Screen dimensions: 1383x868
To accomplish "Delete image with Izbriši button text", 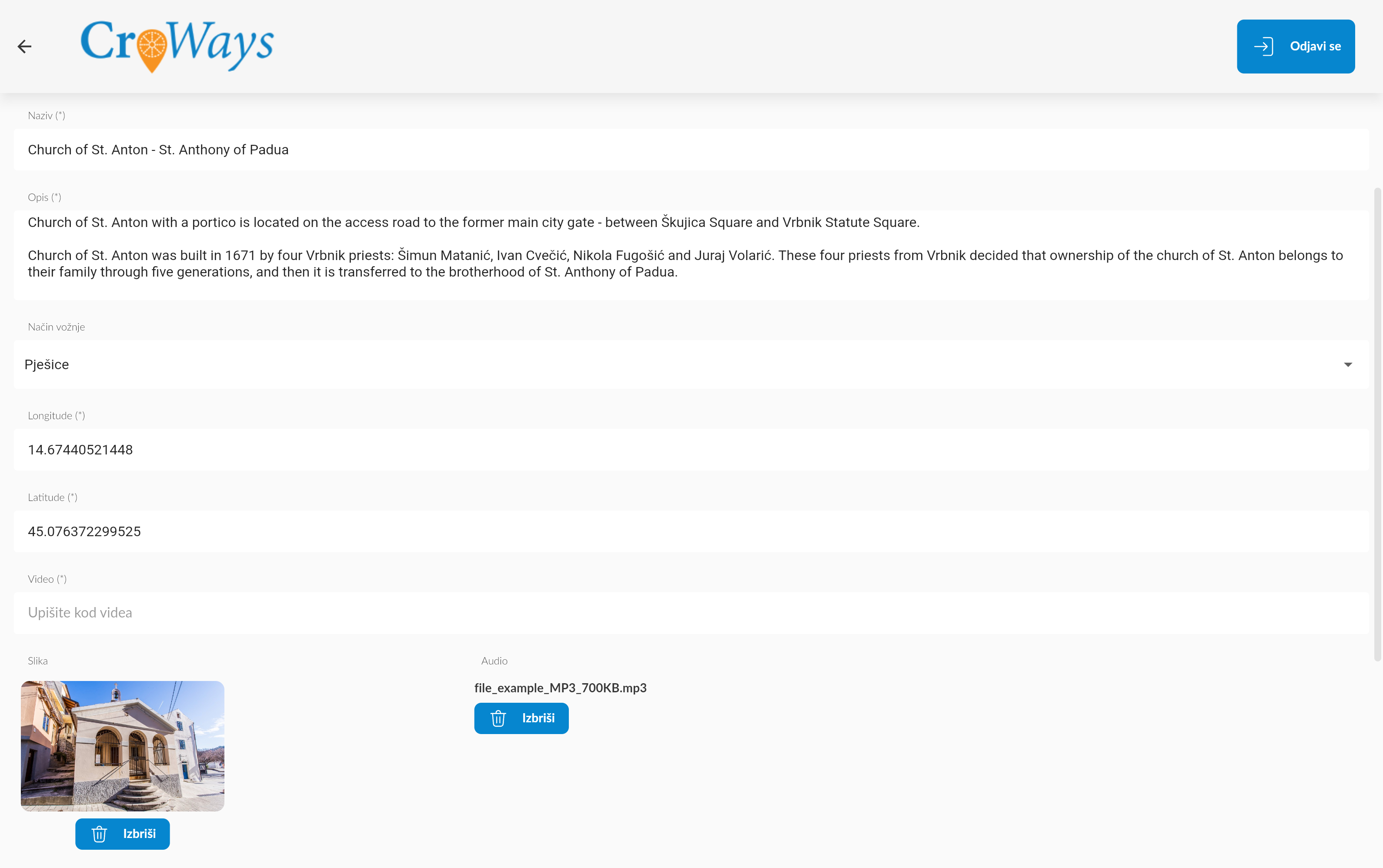I will tap(139, 834).
